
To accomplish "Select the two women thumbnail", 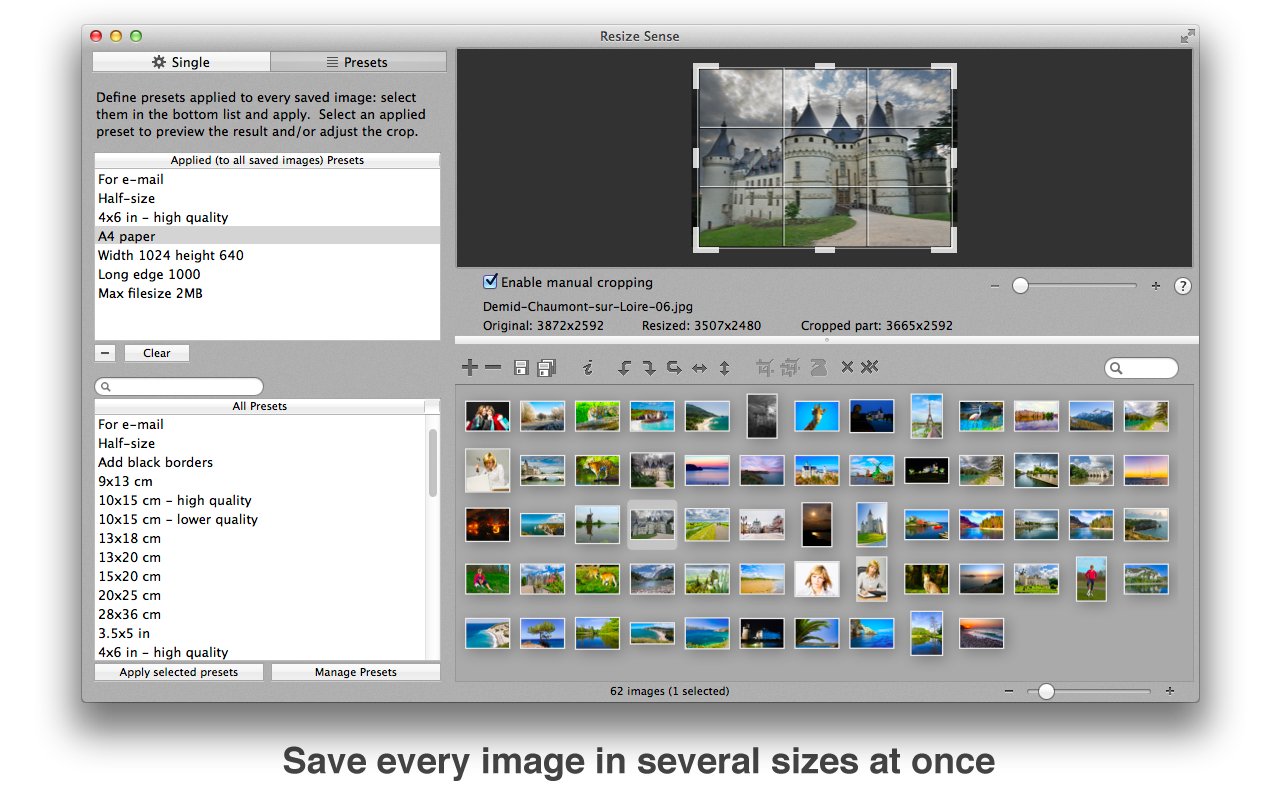I will click(x=487, y=416).
